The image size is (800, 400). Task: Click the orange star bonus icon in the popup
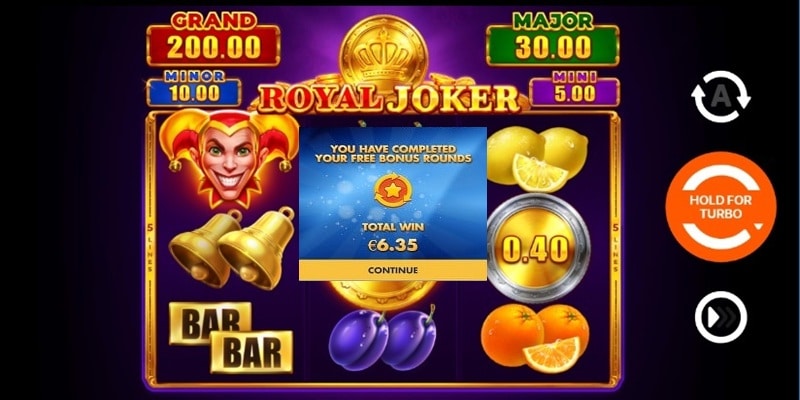coord(392,191)
